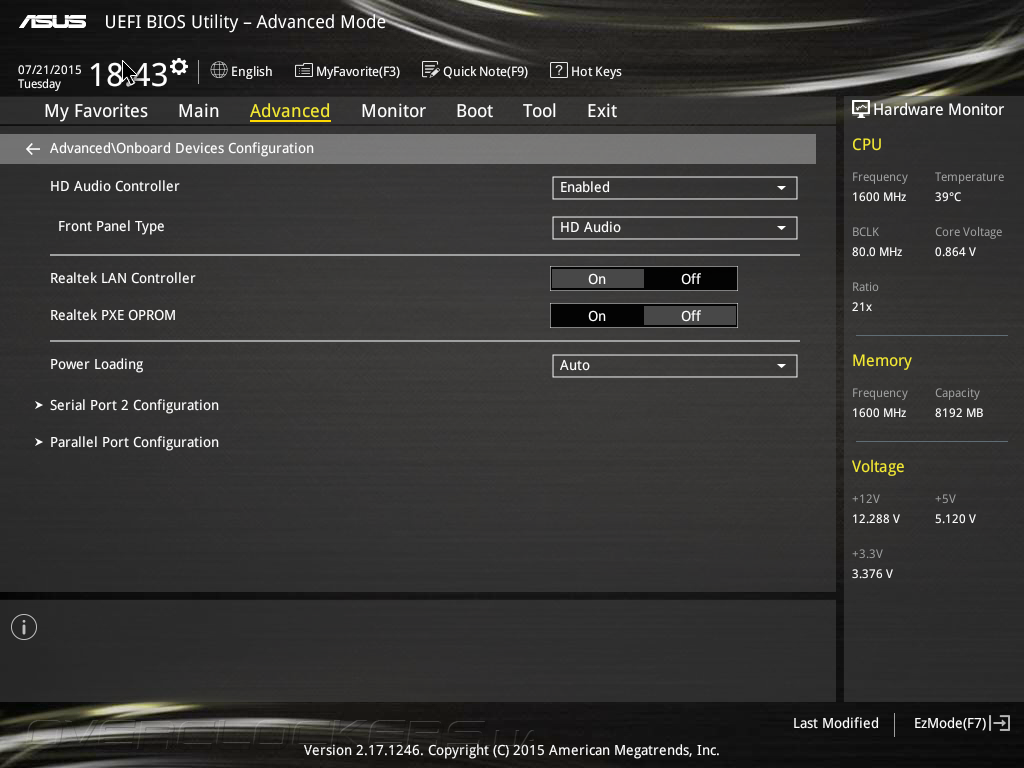This screenshot has width=1024, height=768.
Task: Click the +5V value 5.120 V
Action: [955, 519]
